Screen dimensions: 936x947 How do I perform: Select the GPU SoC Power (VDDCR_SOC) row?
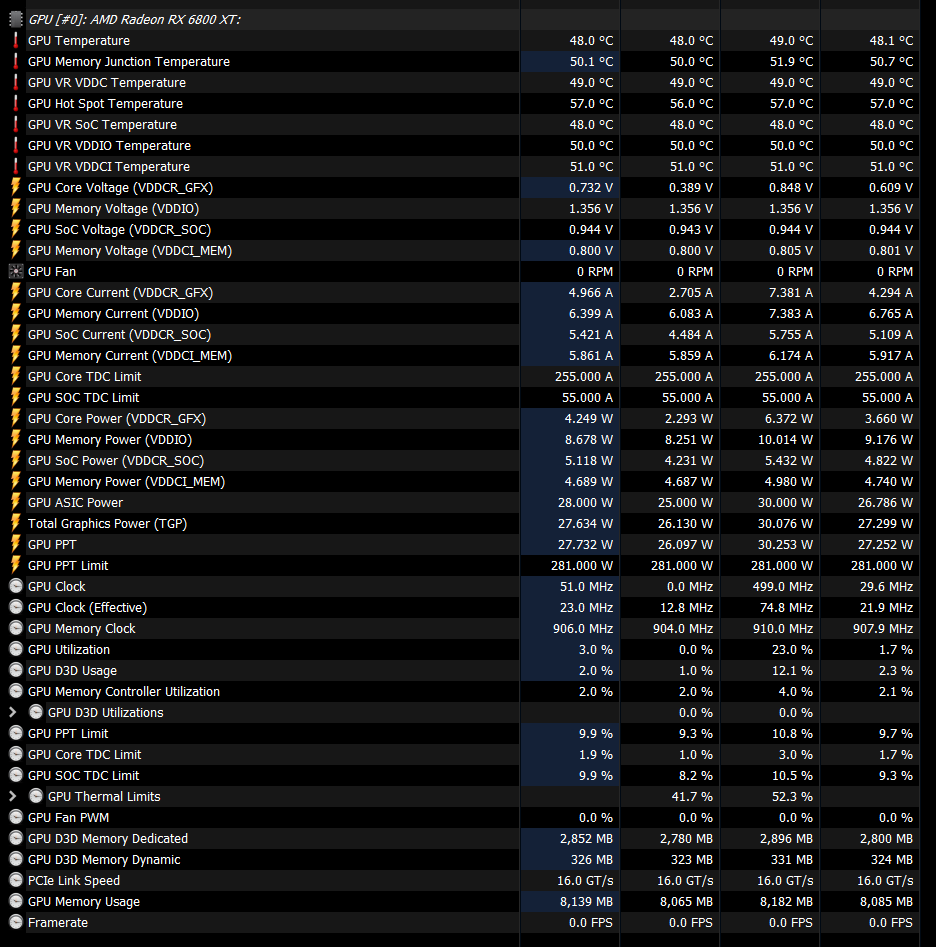click(x=464, y=460)
